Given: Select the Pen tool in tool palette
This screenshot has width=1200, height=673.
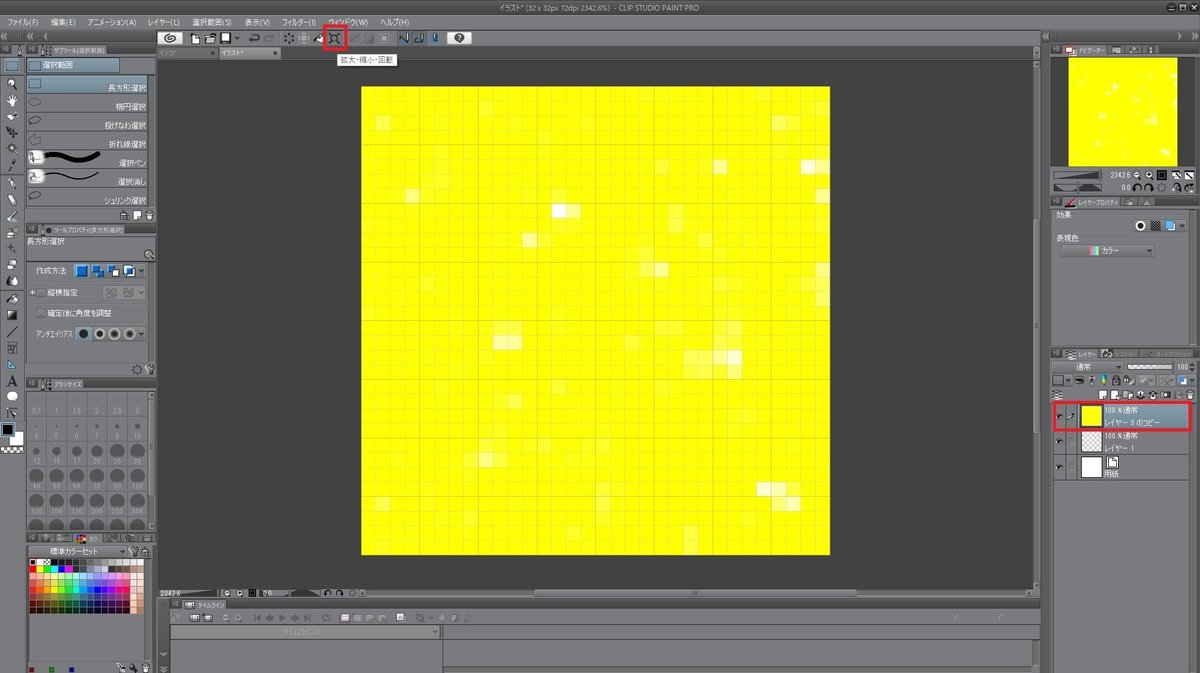Looking at the screenshot, I should (x=12, y=183).
